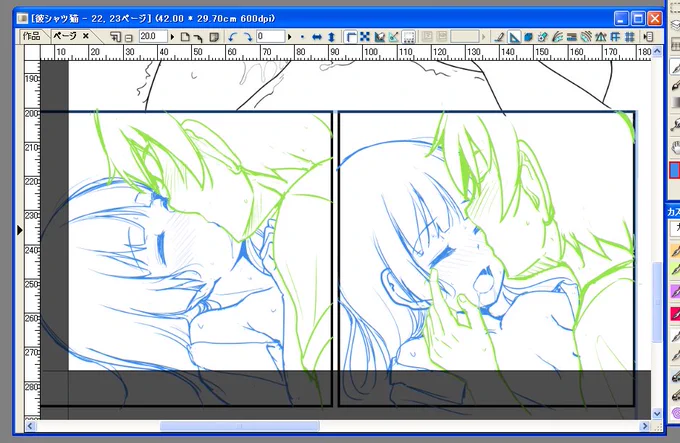This screenshot has height=443, width=680.
Task: Click the blue cube snap icon
Action: 528,37
